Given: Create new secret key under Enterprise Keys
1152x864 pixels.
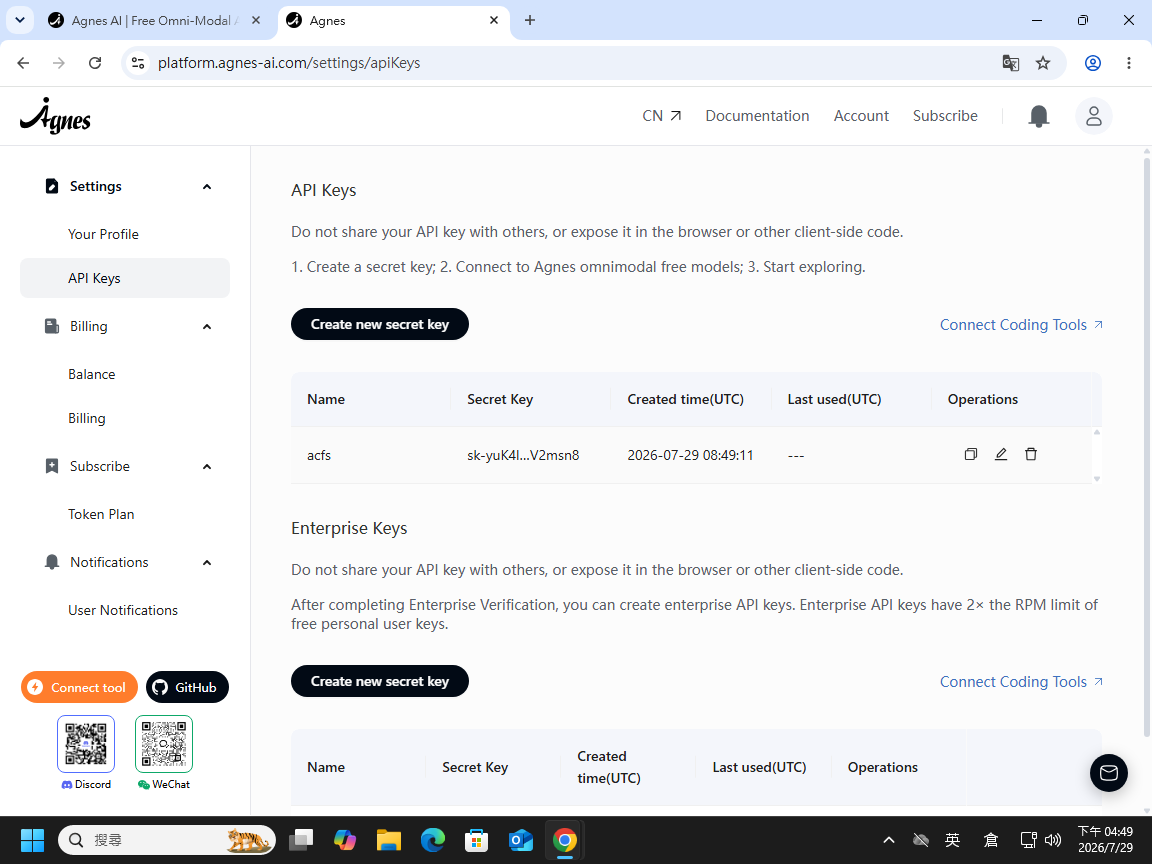Looking at the screenshot, I should tap(380, 681).
